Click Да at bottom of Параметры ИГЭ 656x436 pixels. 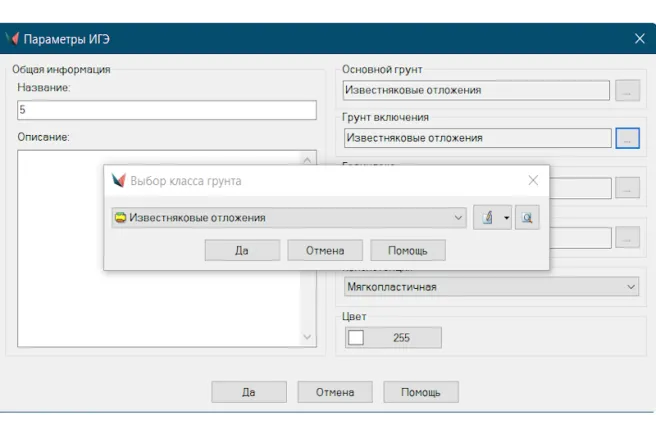pyautogui.click(x=248, y=392)
